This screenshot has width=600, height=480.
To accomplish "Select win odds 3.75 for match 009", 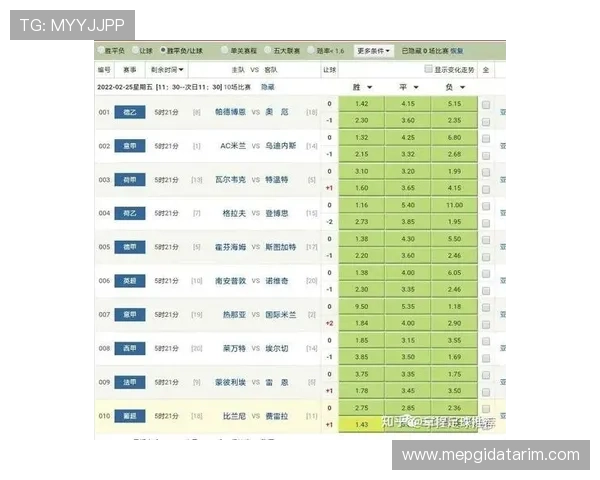I will click(x=362, y=374).
